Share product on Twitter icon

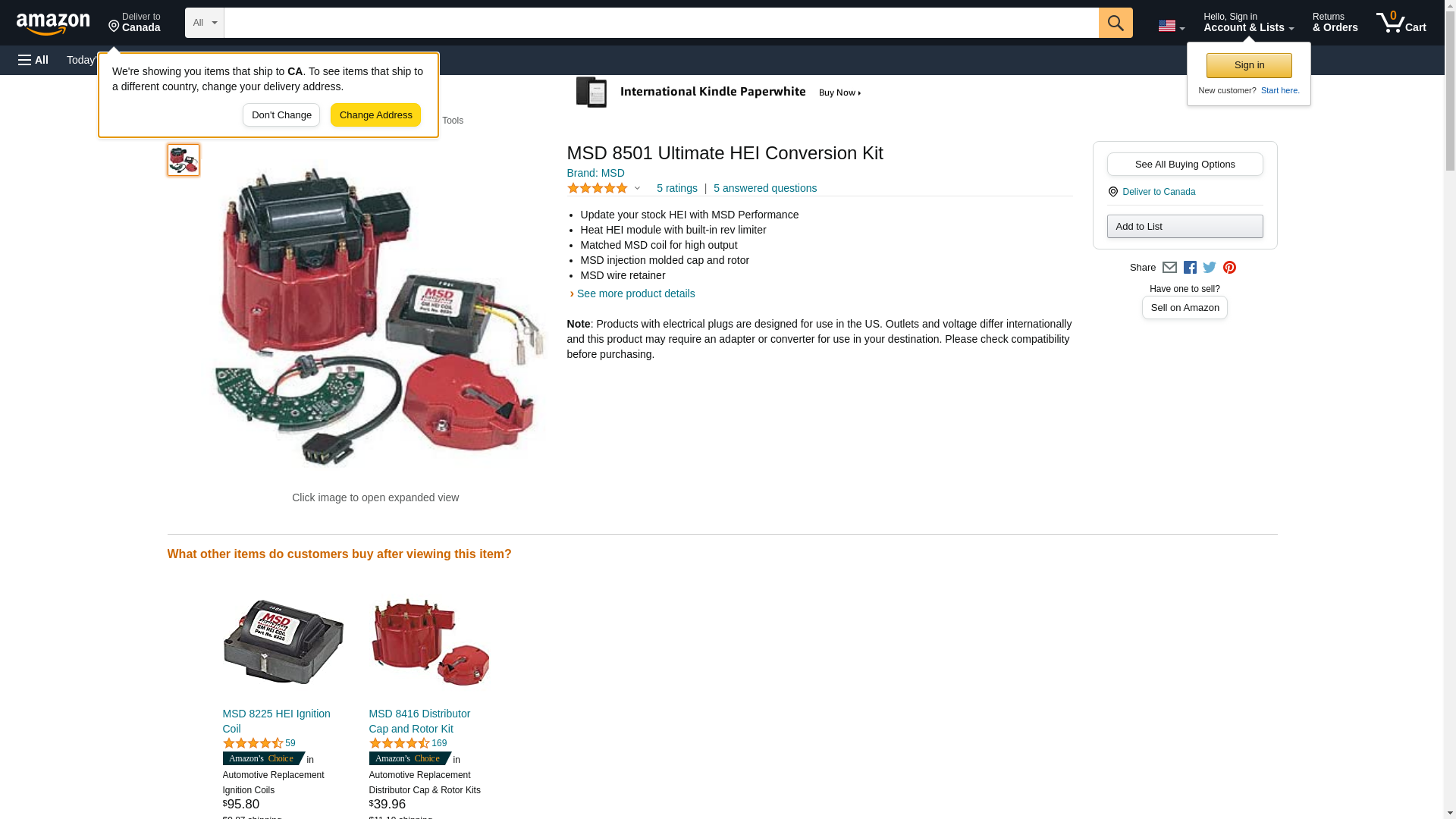(1210, 267)
